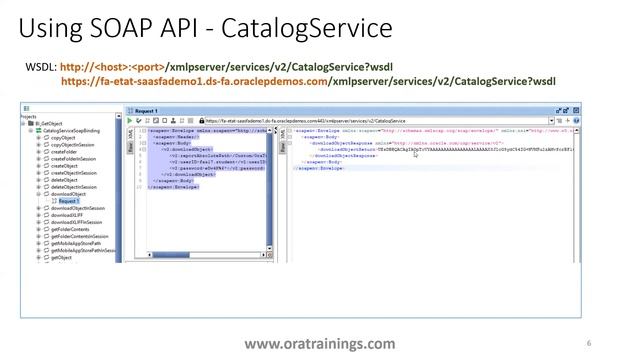Image resolution: width=640 pixels, height=360 pixels.
Task: Click the operation icon beside downloadObject
Action: coord(46,194)
